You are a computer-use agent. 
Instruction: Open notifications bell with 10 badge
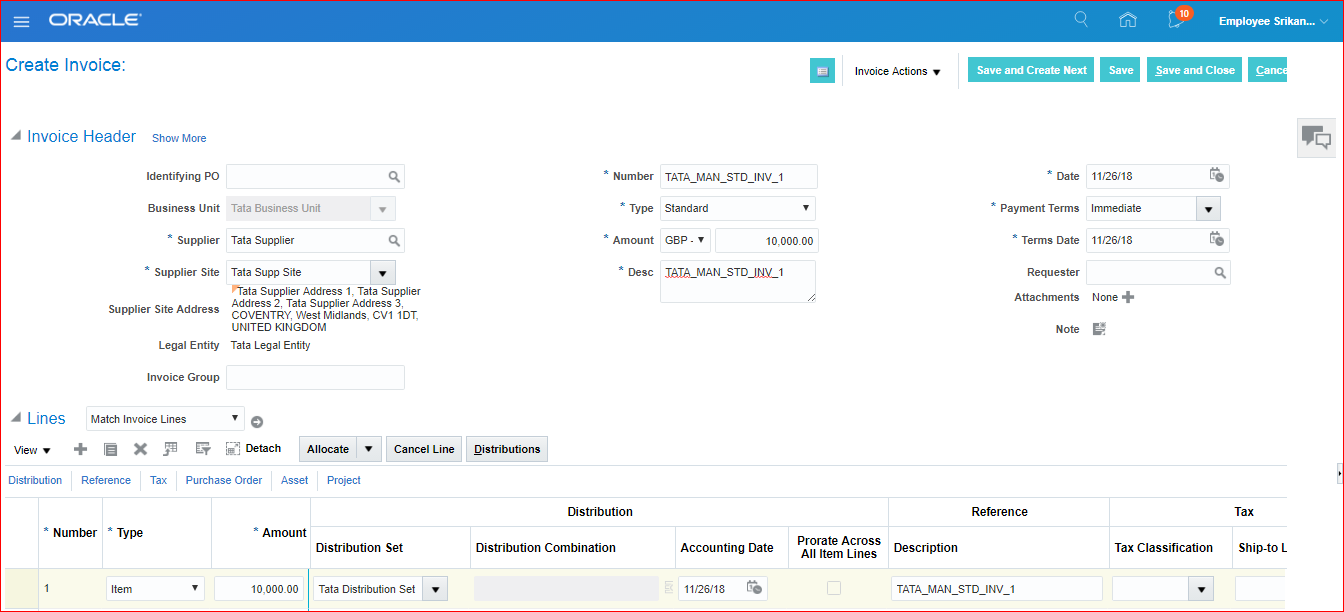click(x=1176, y=20)
